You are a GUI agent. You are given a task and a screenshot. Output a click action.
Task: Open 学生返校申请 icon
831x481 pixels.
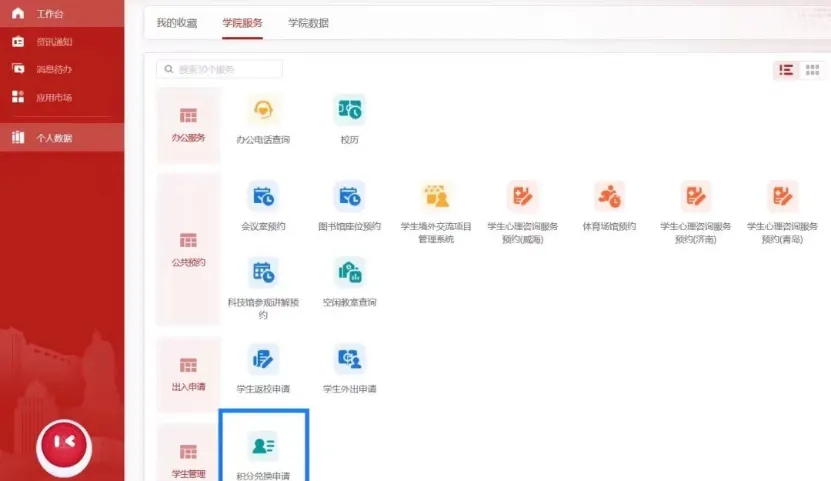[263, 359]
